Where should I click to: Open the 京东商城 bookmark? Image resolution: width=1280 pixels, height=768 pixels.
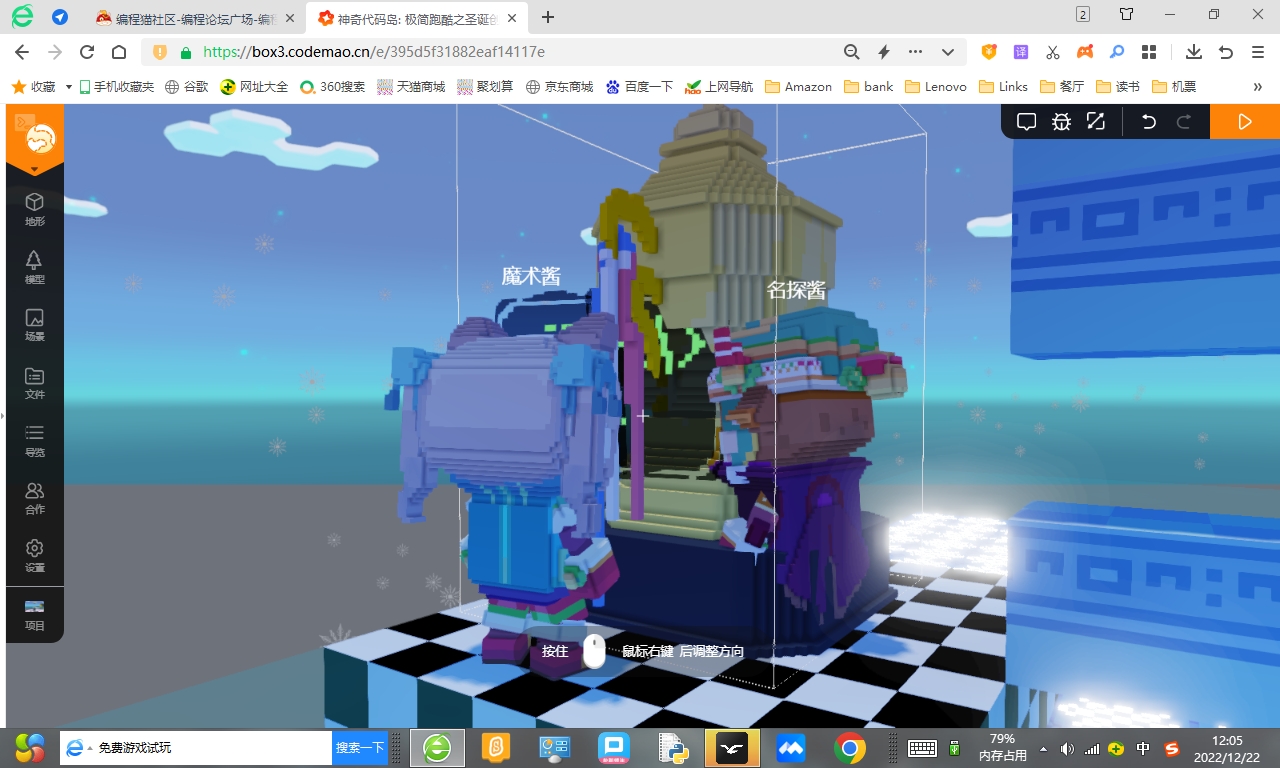[559, 87]
